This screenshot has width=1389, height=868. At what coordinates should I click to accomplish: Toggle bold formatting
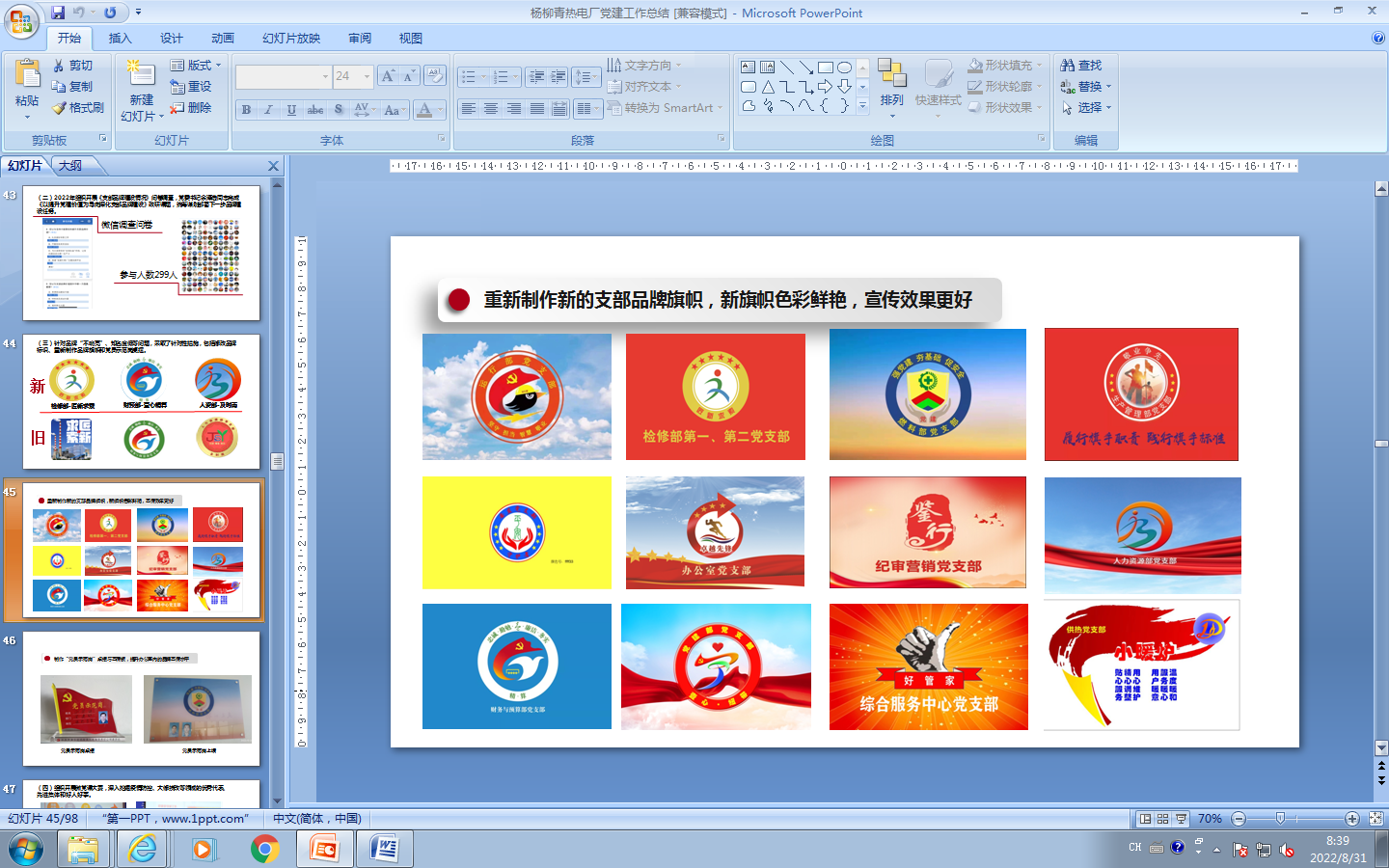[246, 110]
